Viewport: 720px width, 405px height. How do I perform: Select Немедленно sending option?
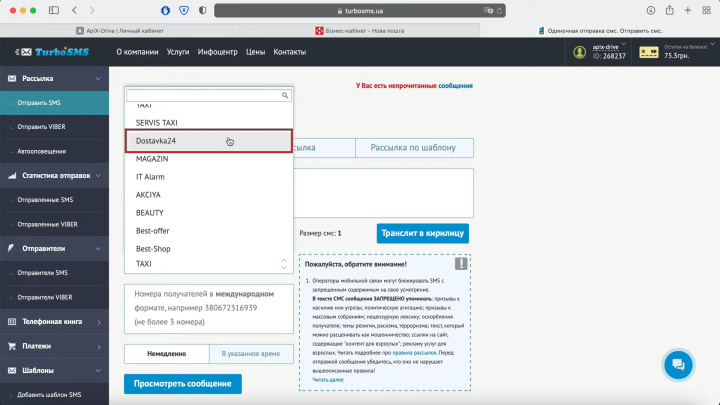coord(167,354)
